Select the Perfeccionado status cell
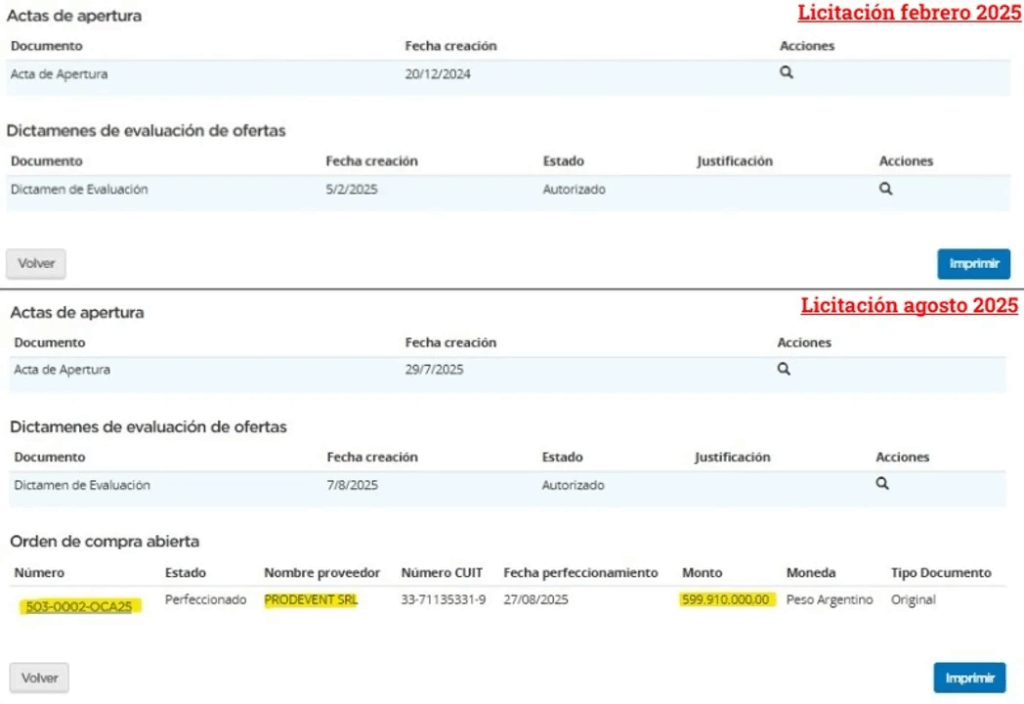The image size is (1024, 704). pyautogui.click(x=205, y=600)
